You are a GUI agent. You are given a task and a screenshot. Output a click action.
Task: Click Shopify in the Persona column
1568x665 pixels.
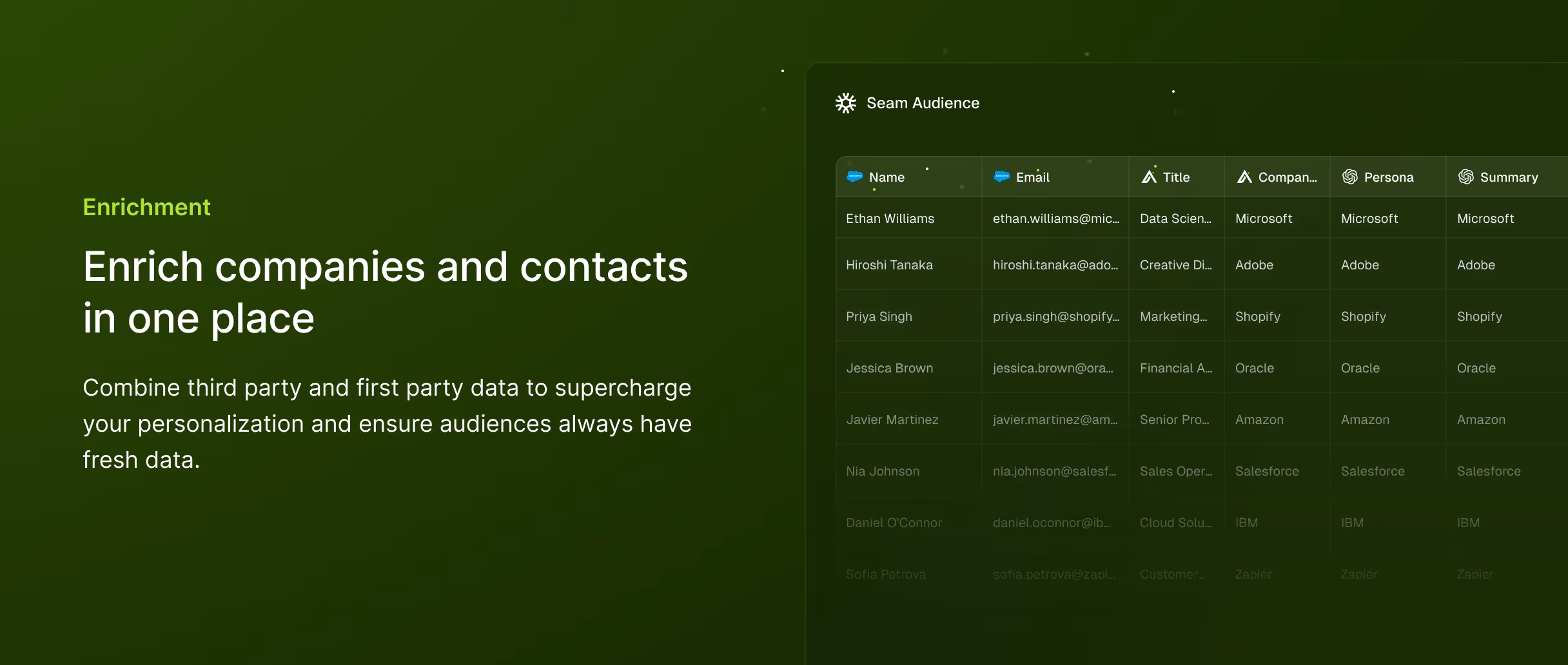[1364, 316]
